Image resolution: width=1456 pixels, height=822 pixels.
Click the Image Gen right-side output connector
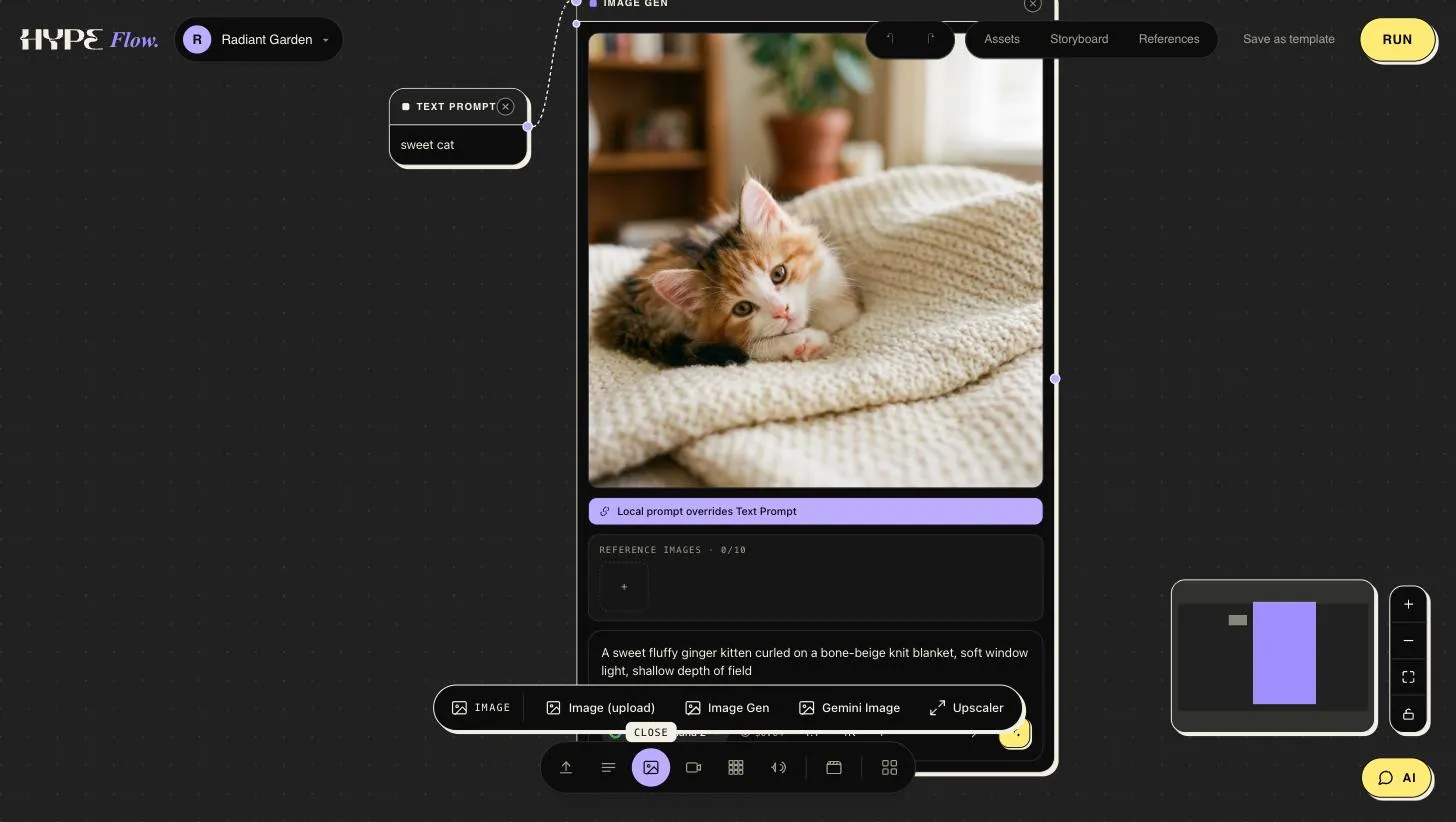pyautogui.click(x=1055, y=379)
